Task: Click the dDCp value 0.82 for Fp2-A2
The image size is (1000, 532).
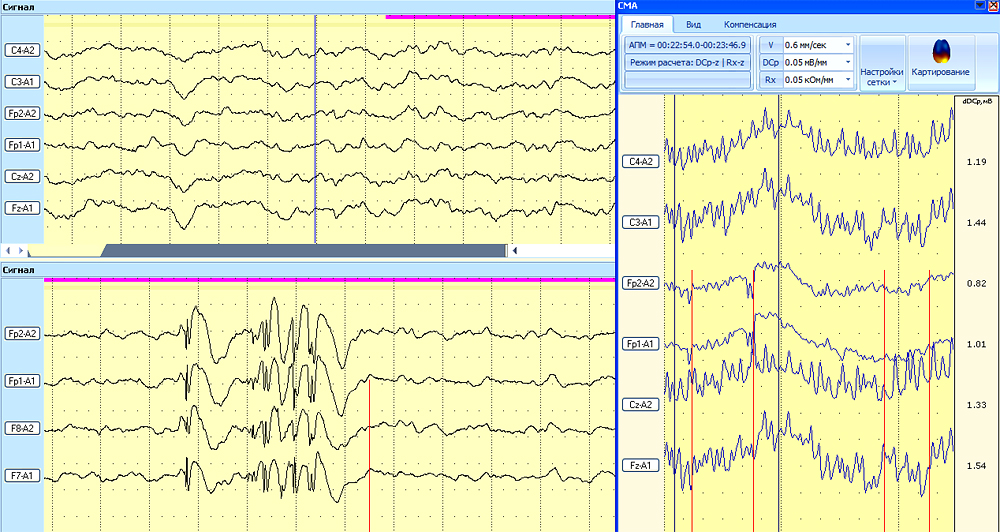Action: [x=976, y=283]
